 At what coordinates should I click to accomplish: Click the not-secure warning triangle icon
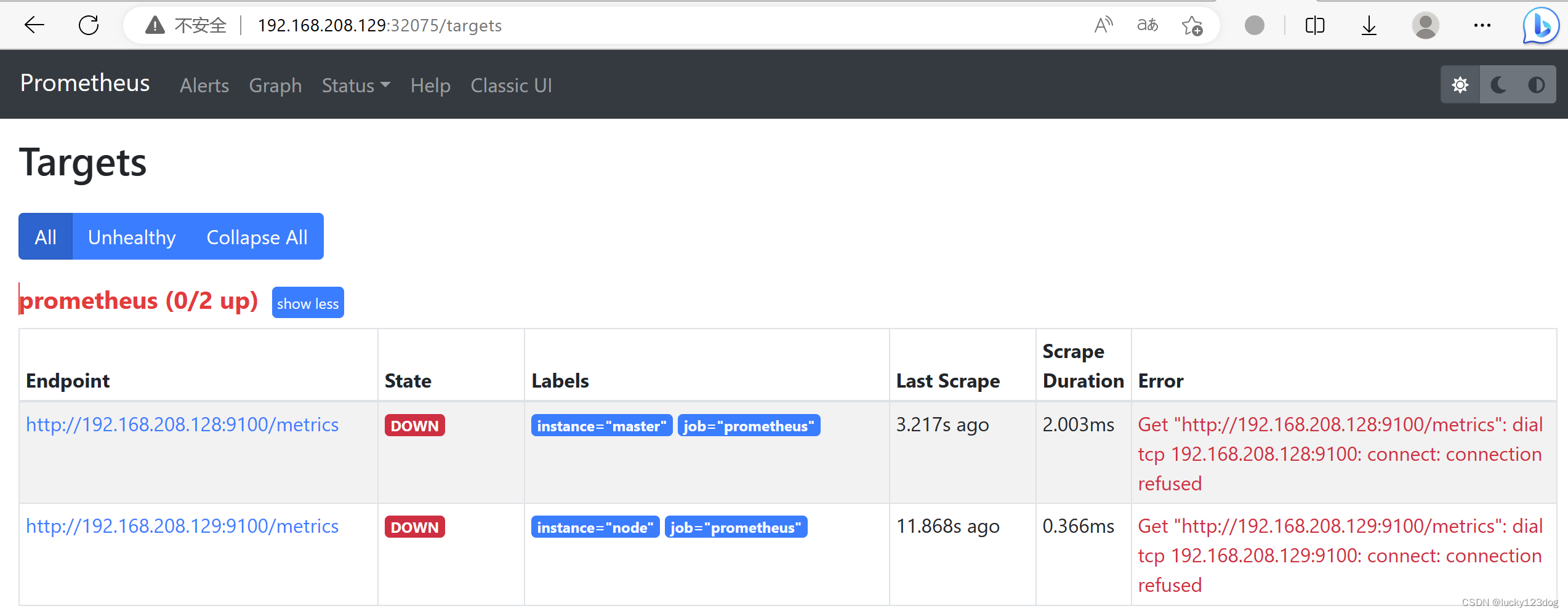155,25
